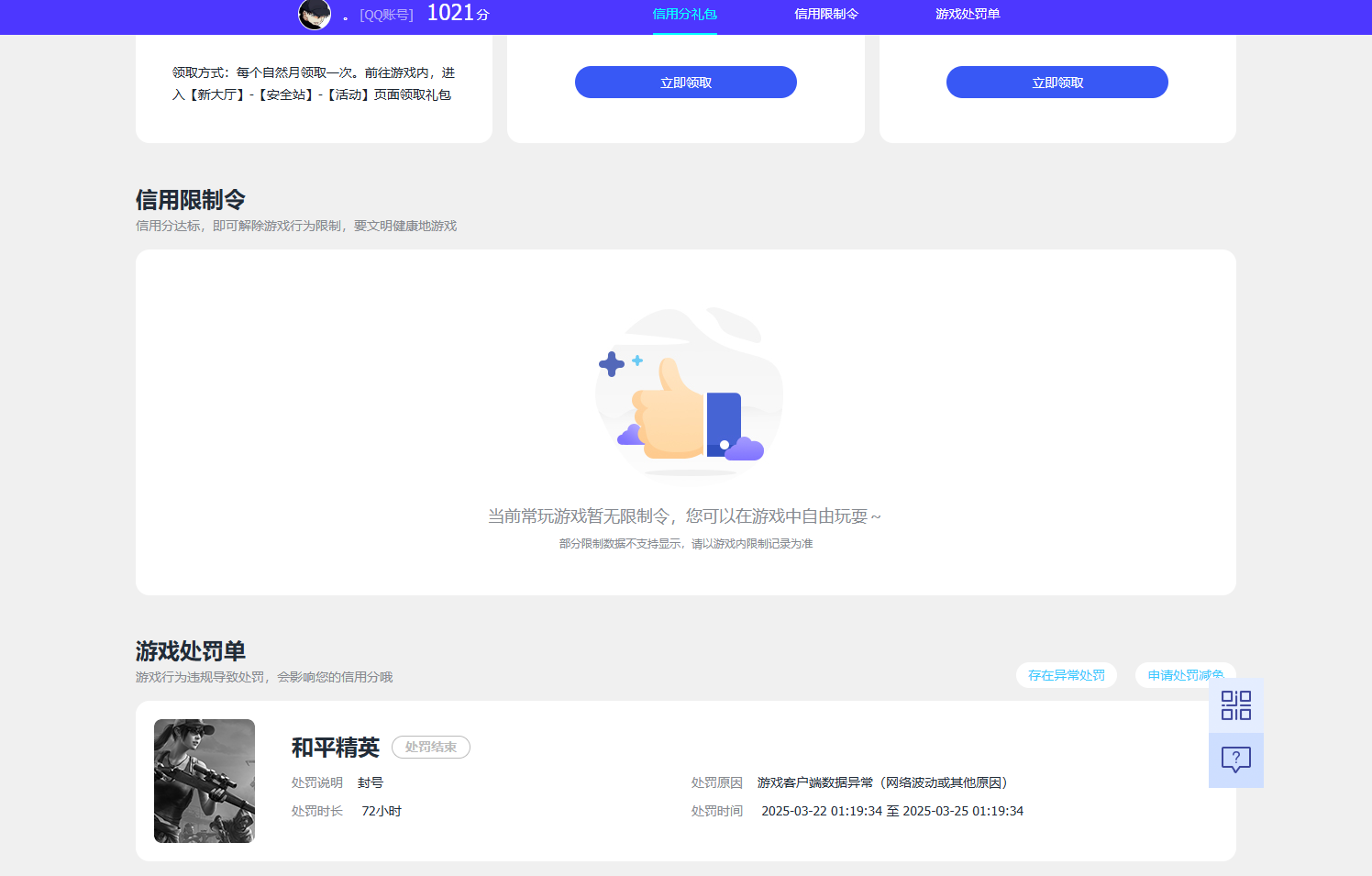Open the help question chat icon

1236,760
